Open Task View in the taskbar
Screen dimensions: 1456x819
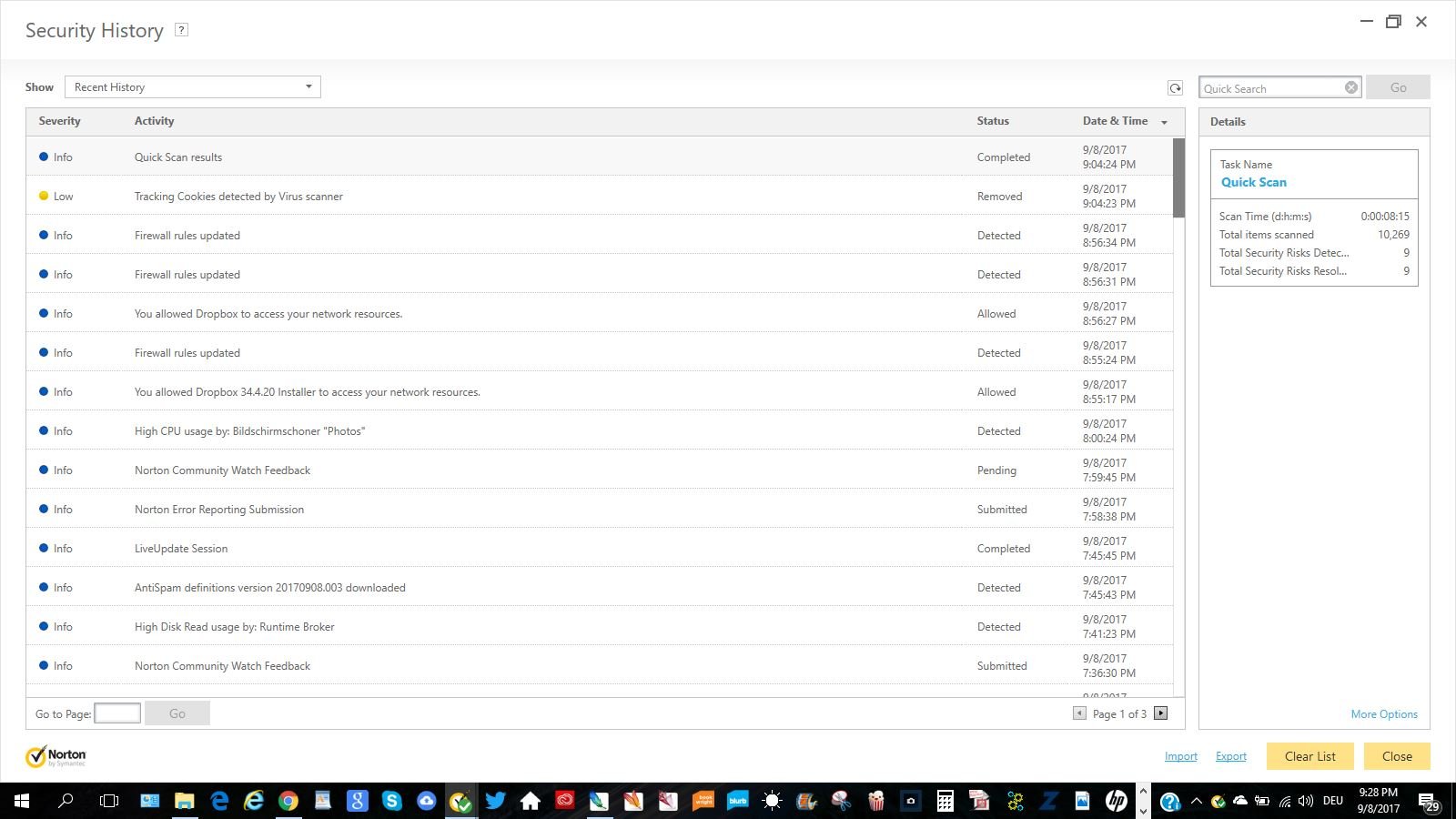click(x=109, y=801)
